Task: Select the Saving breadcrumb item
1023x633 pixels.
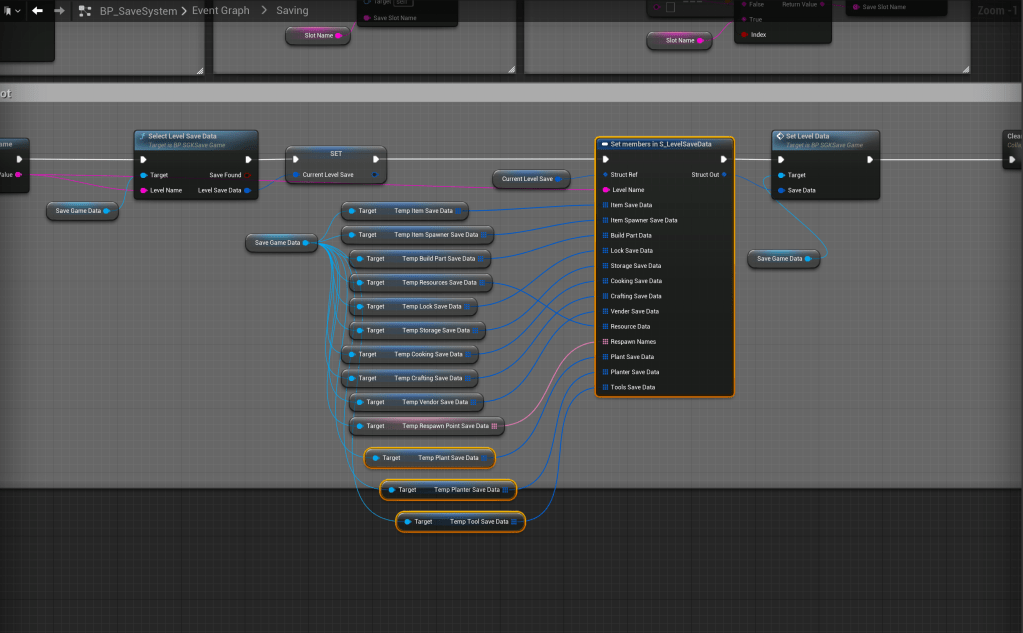Action: click(292, 11)
